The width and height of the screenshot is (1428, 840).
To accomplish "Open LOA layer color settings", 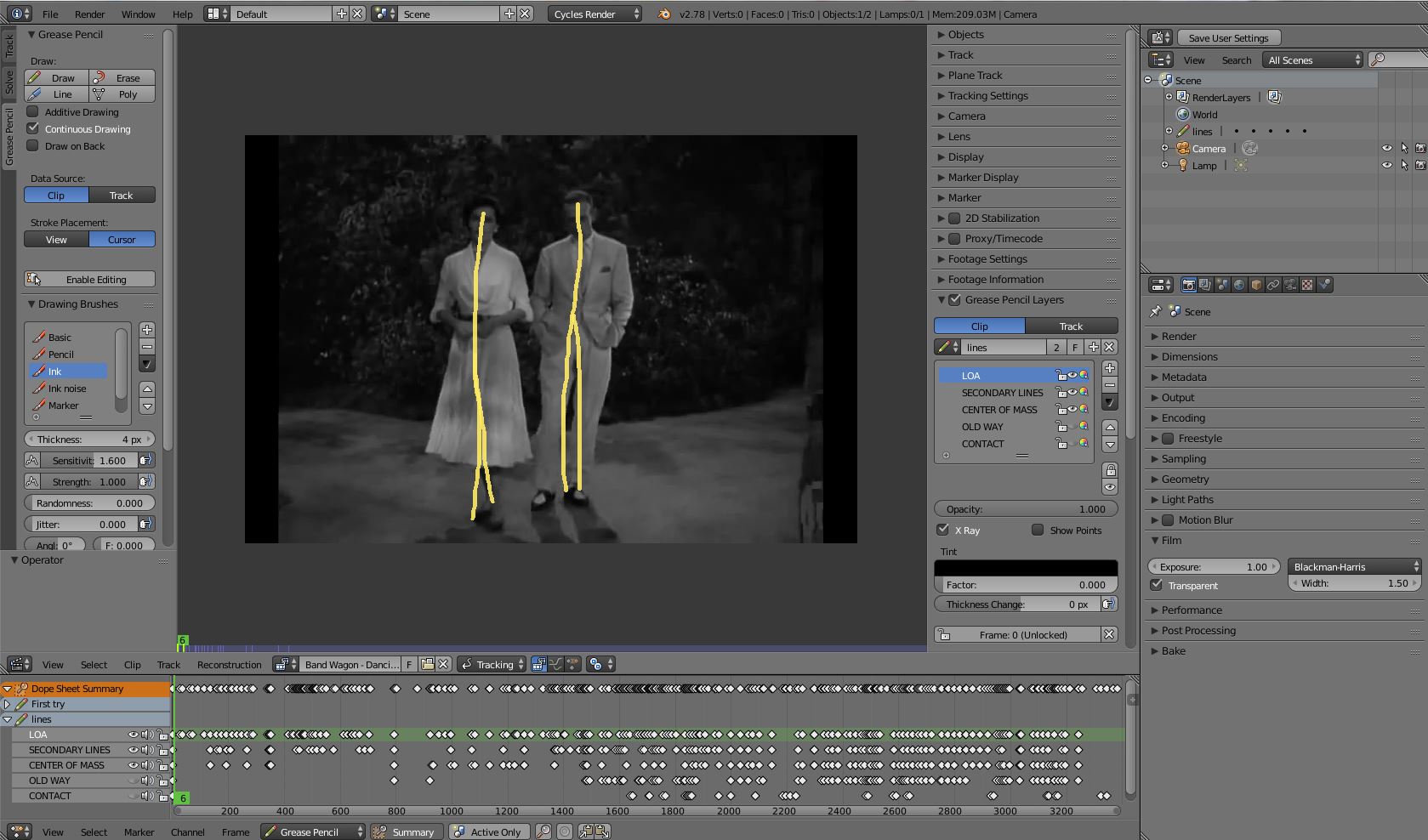I will (1084, 375).
